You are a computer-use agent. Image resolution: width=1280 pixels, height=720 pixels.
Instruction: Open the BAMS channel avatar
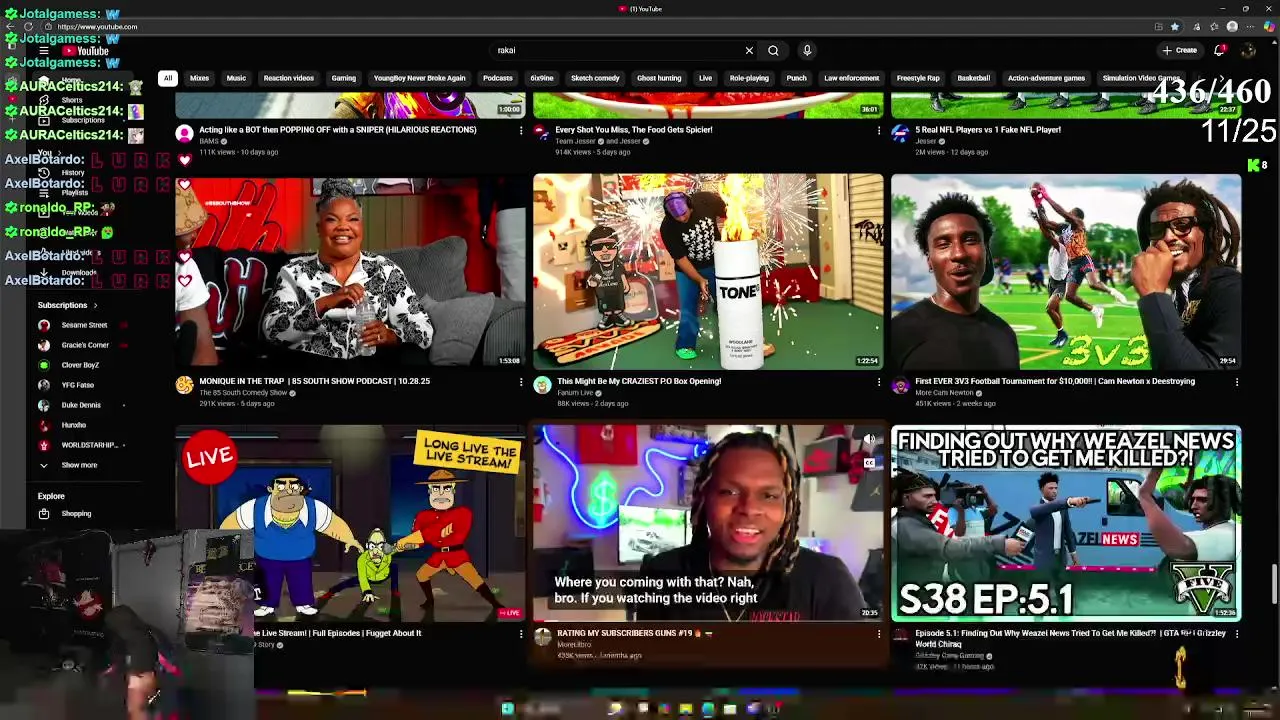184,133
